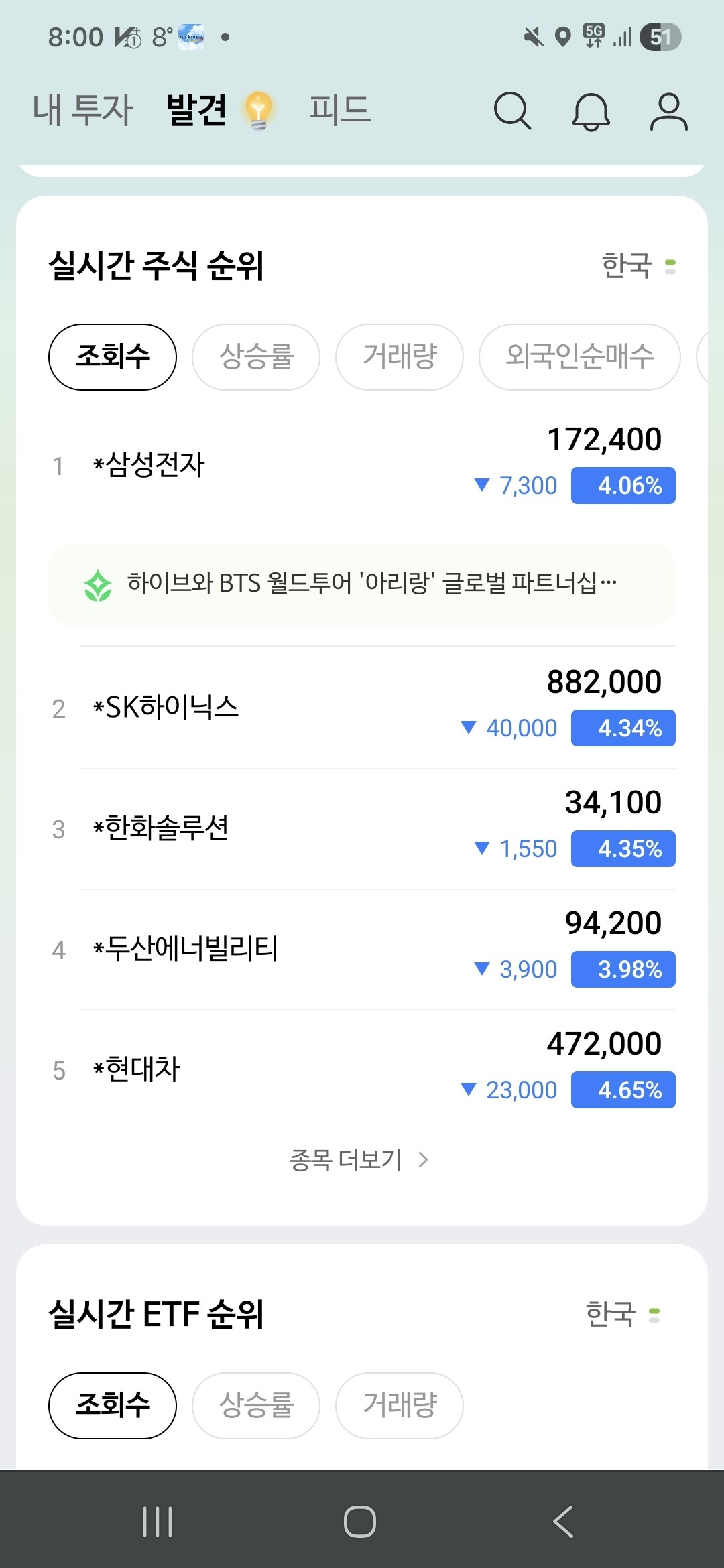Tap the lightbulb icon beside 발견
Screen dimensions: 724x1568
(x=259, y=111)
